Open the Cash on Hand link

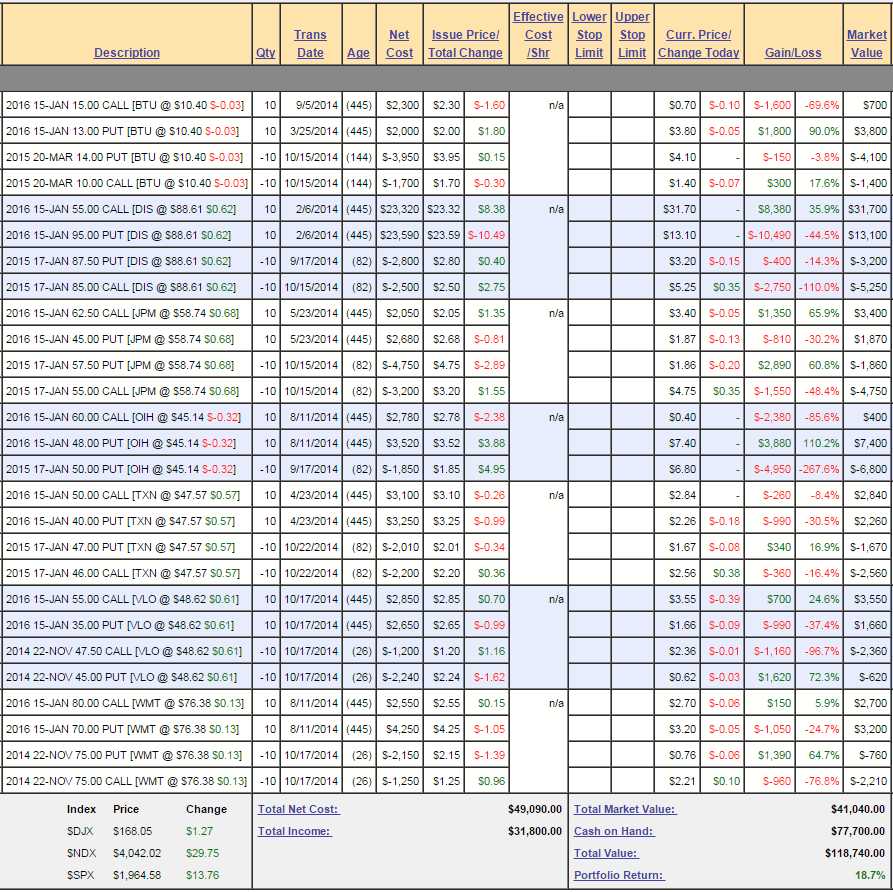tap(613, 831)
